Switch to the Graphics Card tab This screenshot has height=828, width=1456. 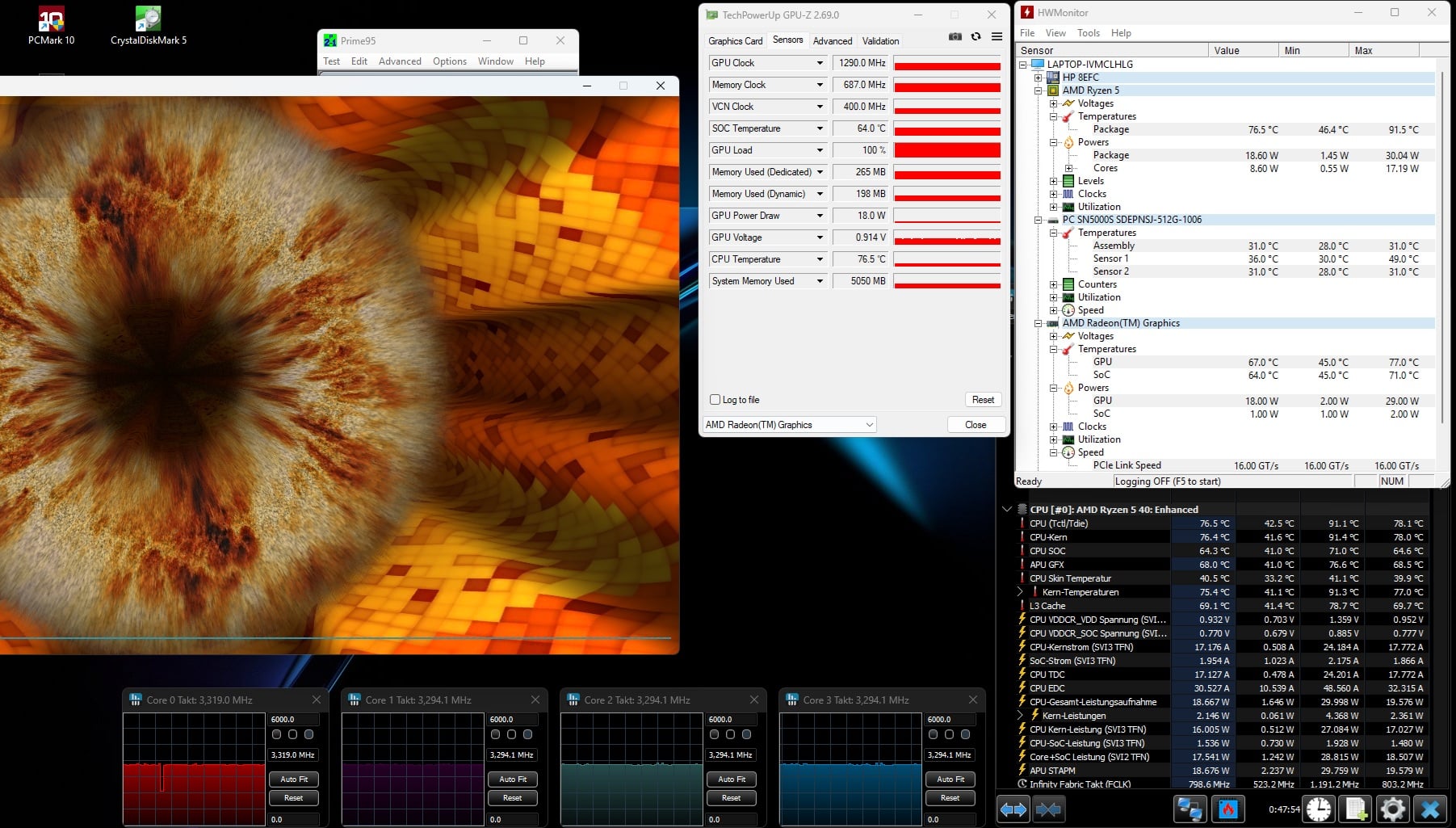click(x=735, y=41)
